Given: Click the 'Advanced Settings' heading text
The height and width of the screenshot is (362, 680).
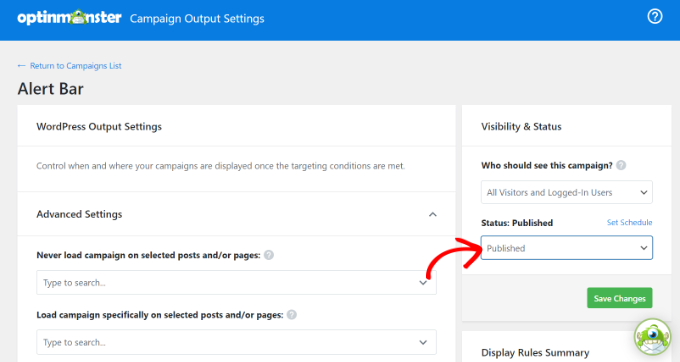Looking at the screenshot, I should click(x=79, y=214).
